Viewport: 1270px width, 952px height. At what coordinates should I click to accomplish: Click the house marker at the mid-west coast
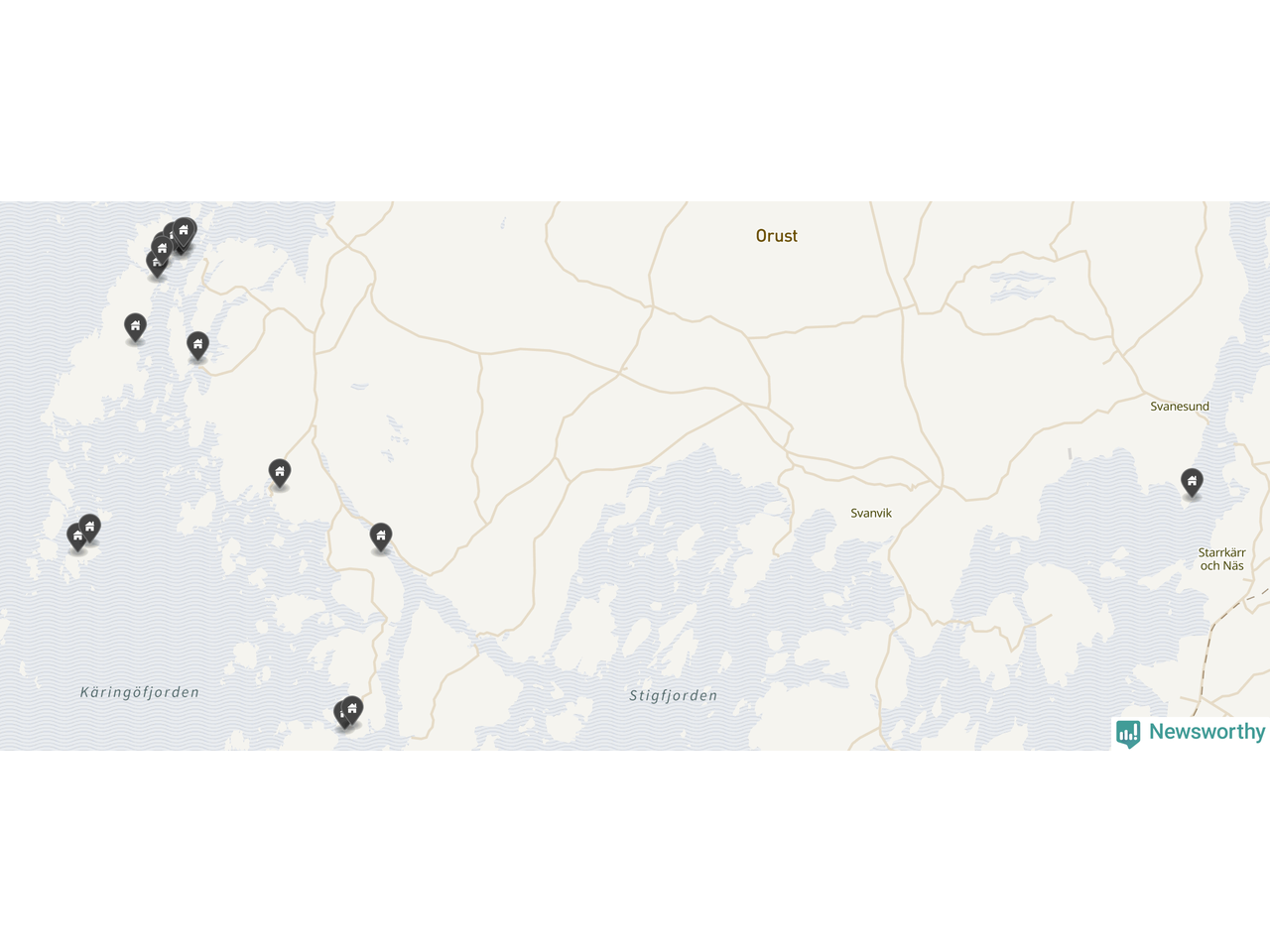click(x=280, y=472)
